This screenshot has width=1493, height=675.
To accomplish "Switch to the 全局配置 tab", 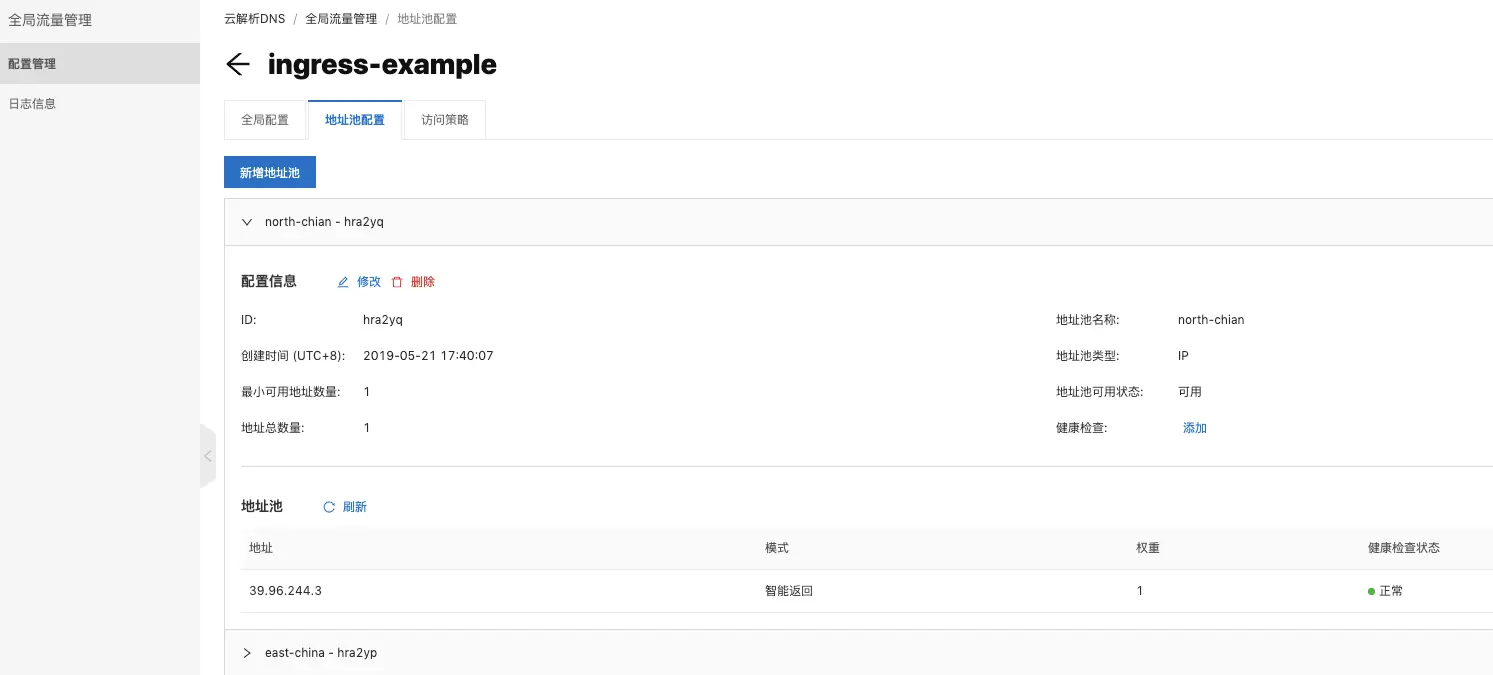I will point(265,120).
